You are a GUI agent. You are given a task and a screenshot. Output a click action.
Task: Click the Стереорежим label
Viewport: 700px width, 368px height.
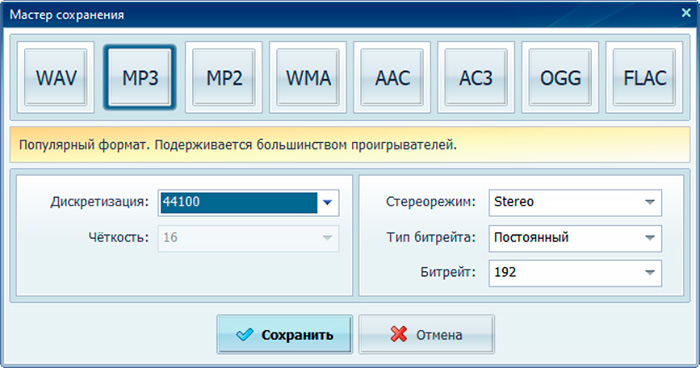click(431, 202)
